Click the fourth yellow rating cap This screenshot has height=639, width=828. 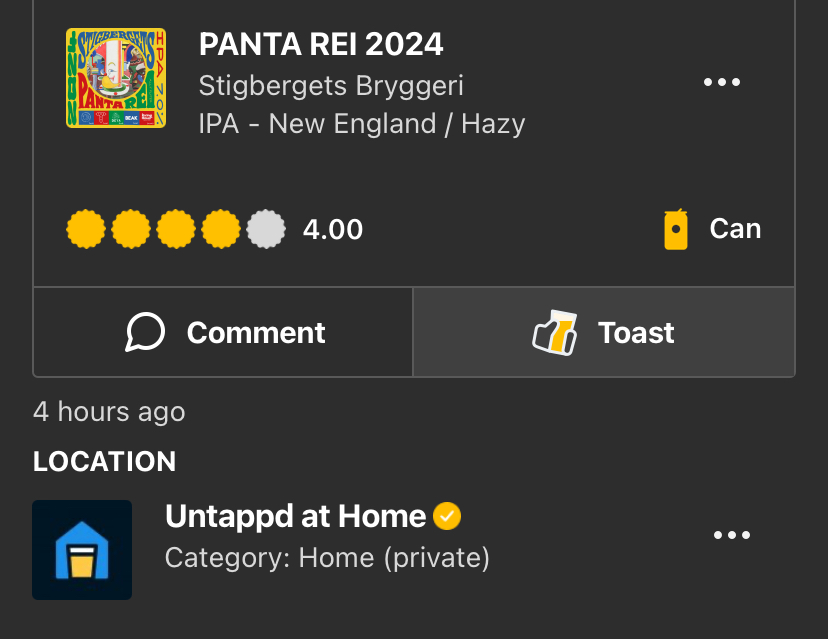pos(221,230)
